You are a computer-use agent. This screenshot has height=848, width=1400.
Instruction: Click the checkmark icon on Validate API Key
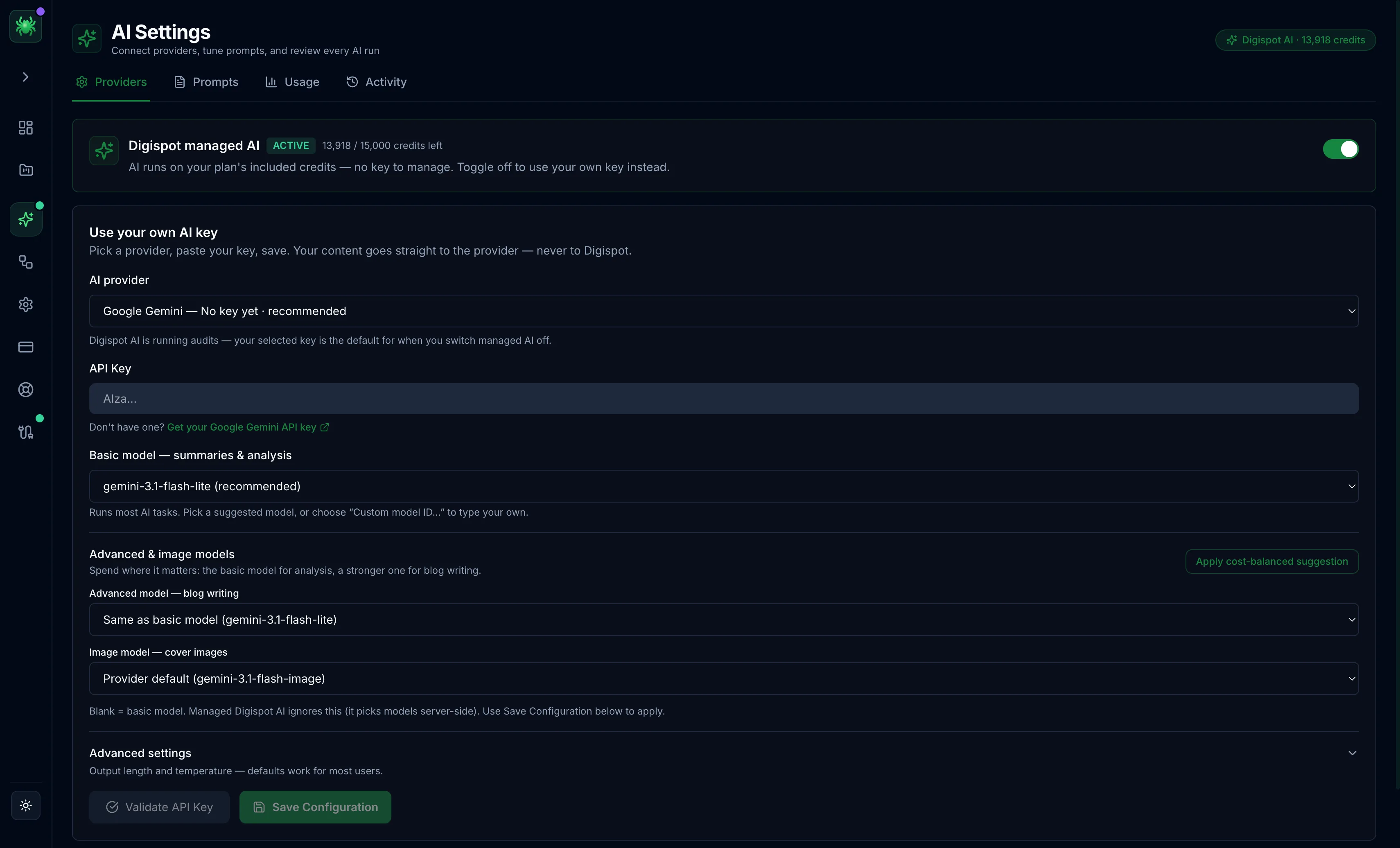tap(113, 807)
